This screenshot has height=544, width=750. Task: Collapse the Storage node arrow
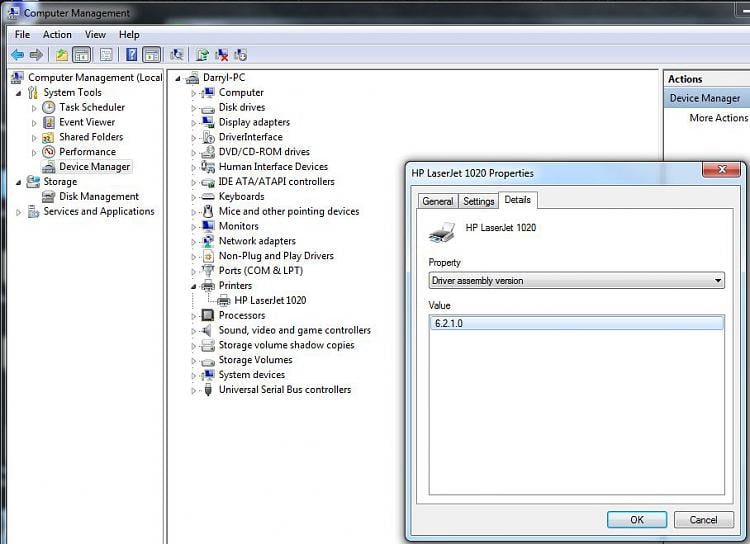coord(19,182)
